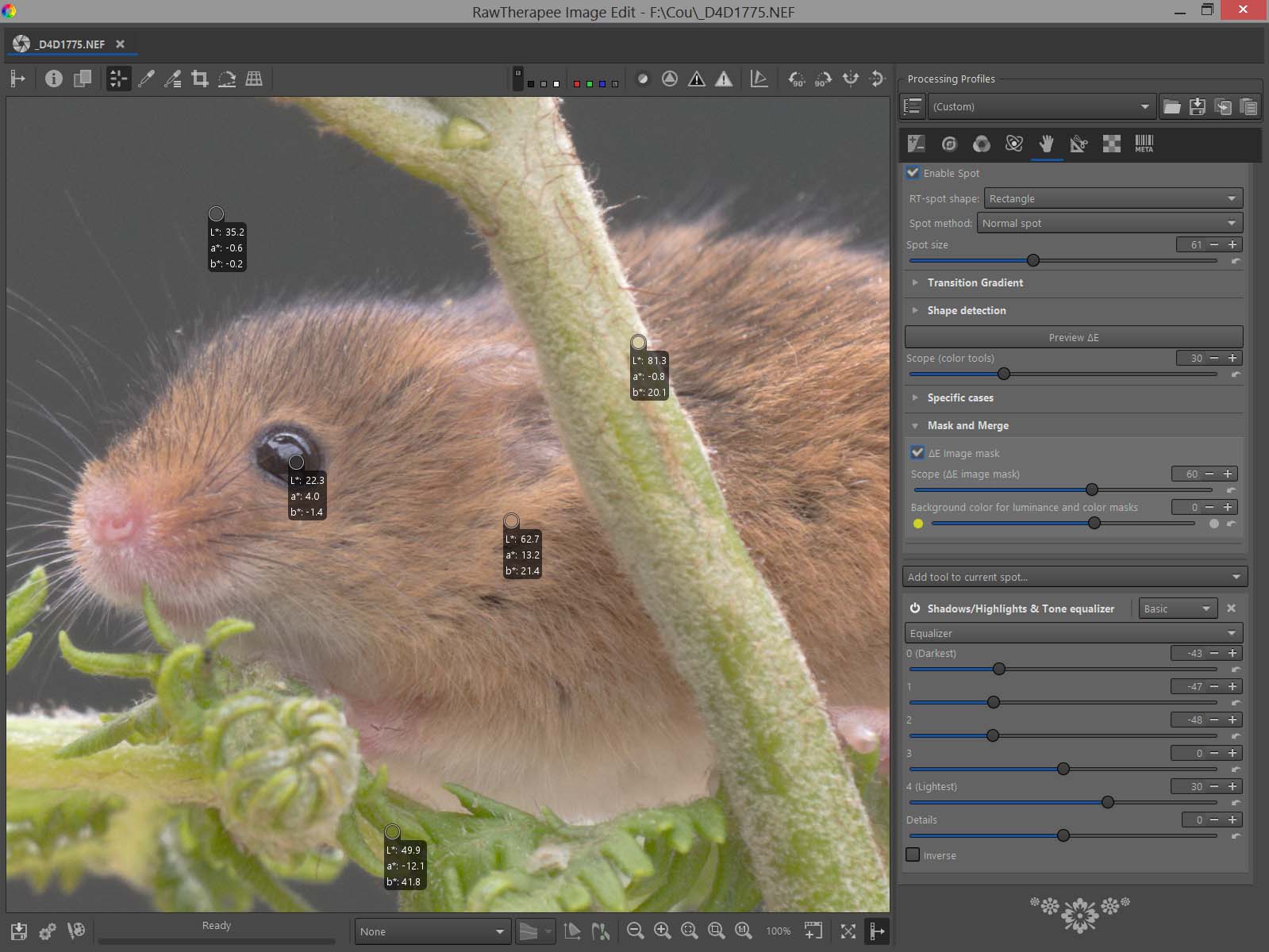Open the Meta tab in tool panel

pyautogui.click(x=1144, y=144)
